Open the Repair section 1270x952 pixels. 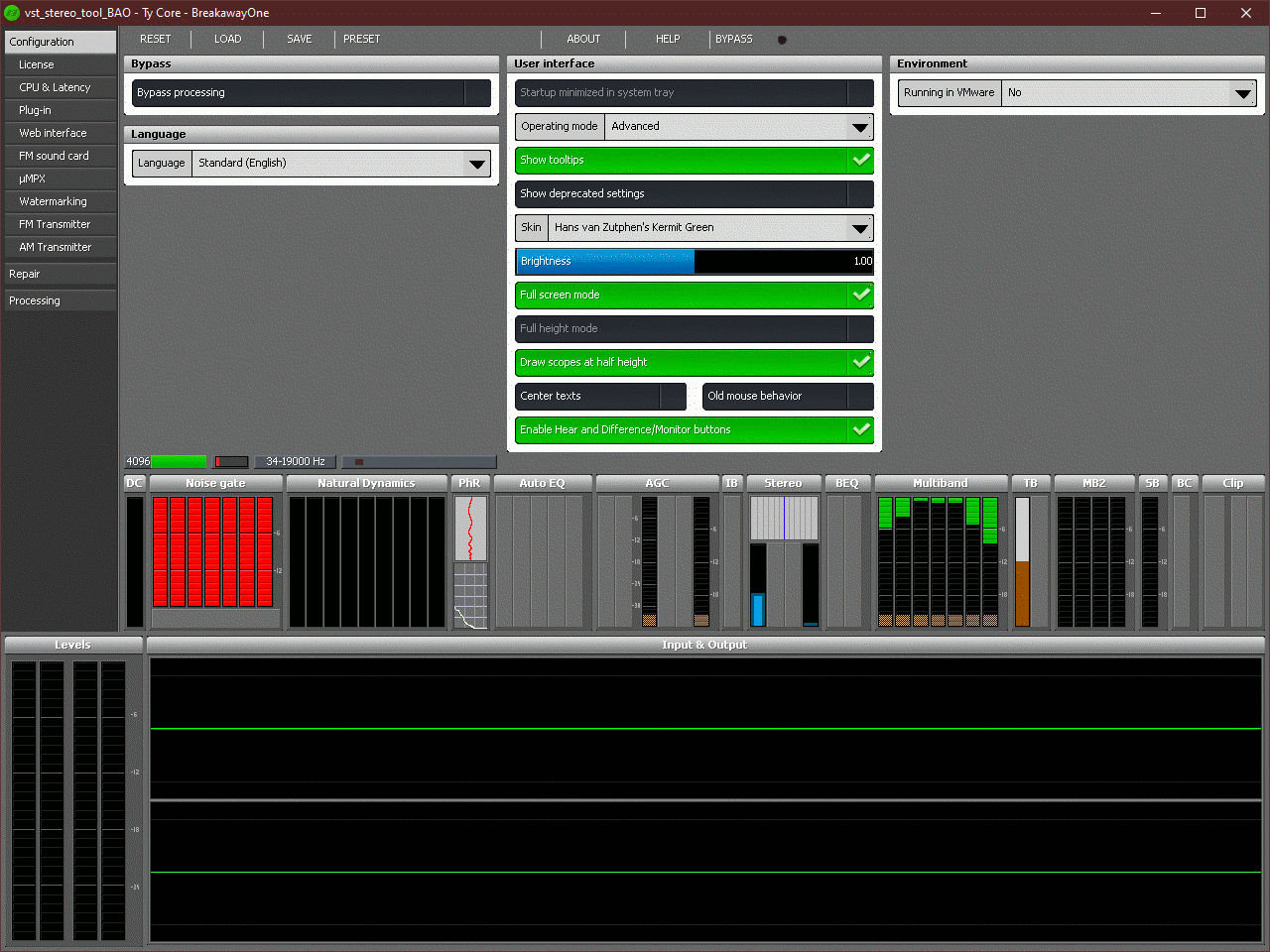point(61,274)
